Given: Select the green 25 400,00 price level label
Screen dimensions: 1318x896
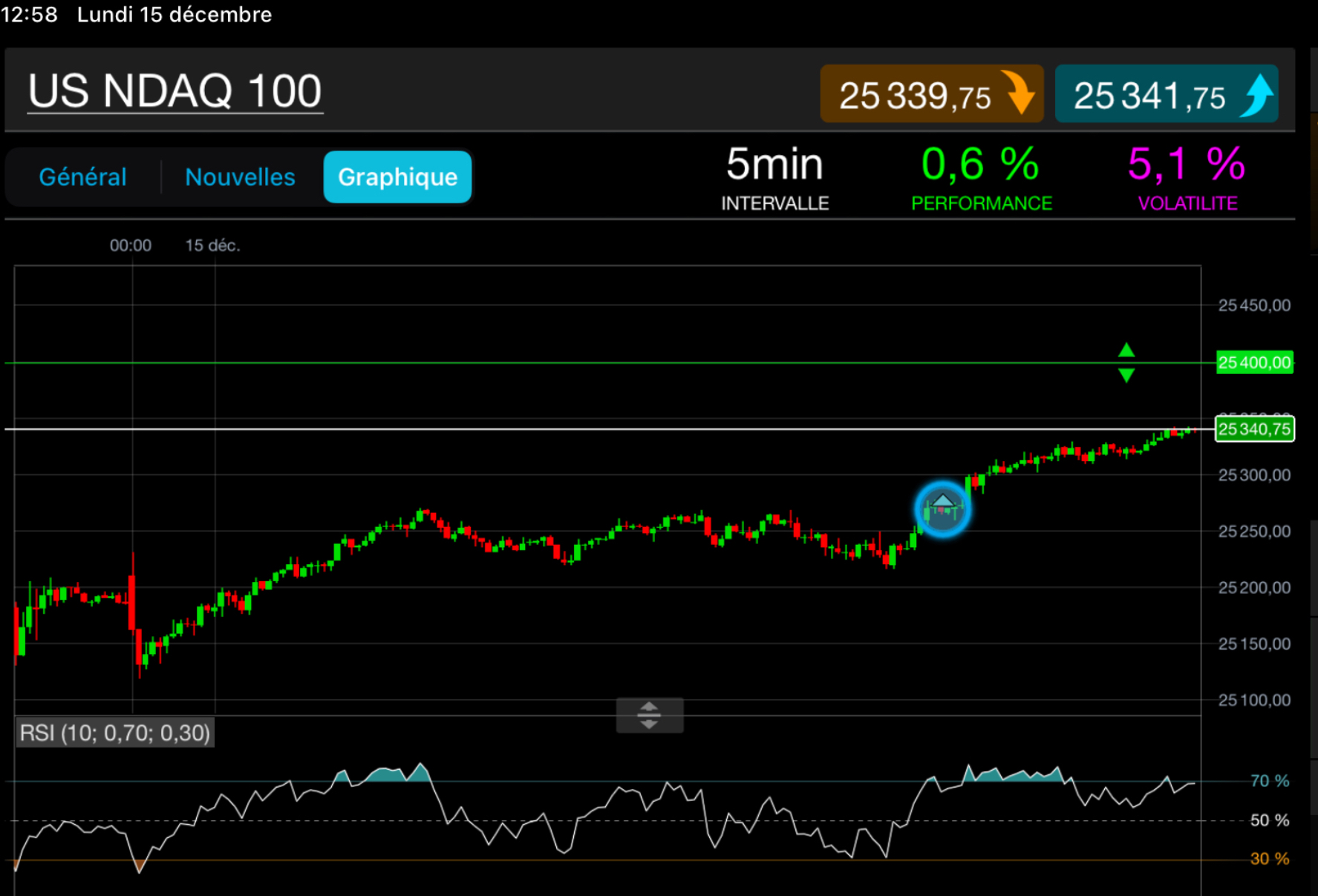Looking at the screenshot, I should 1255,362.
